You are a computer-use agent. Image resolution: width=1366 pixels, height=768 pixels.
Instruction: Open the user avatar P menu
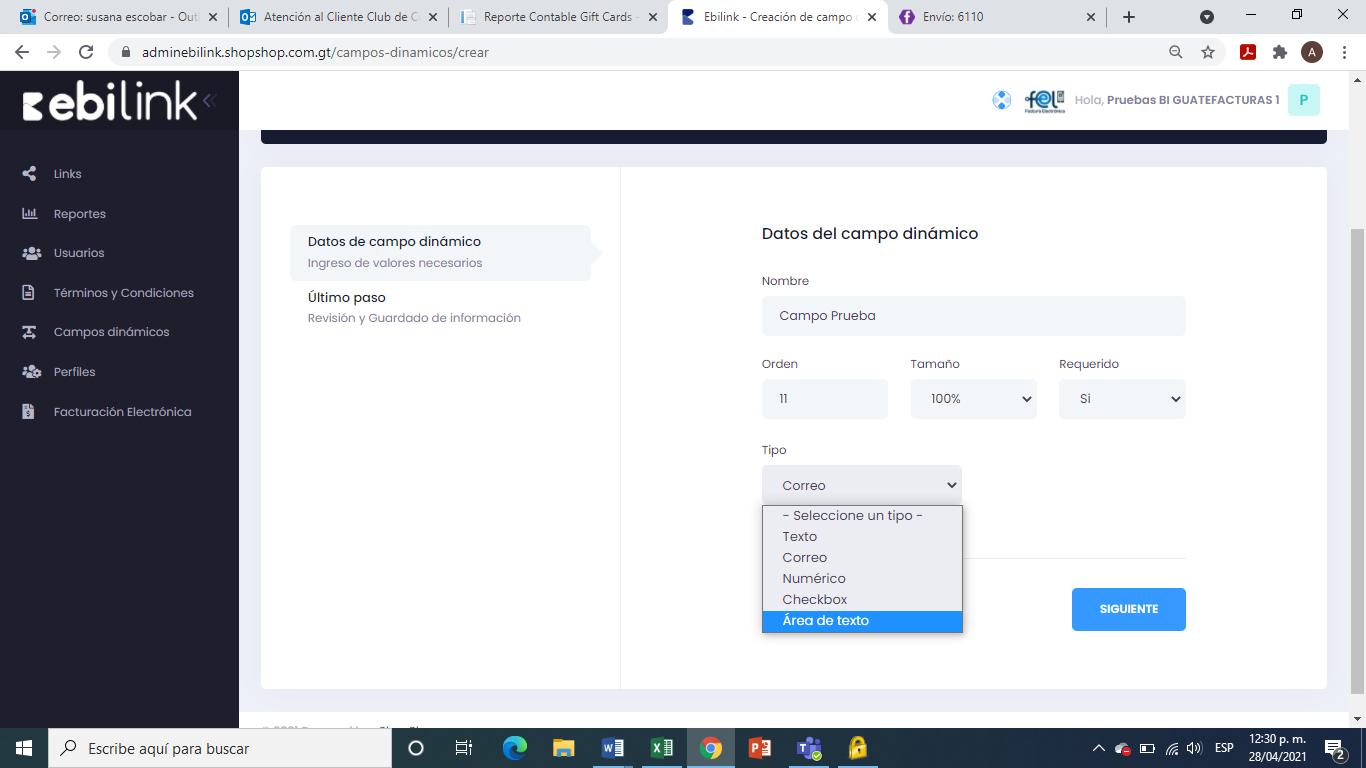pos(1304,100)
